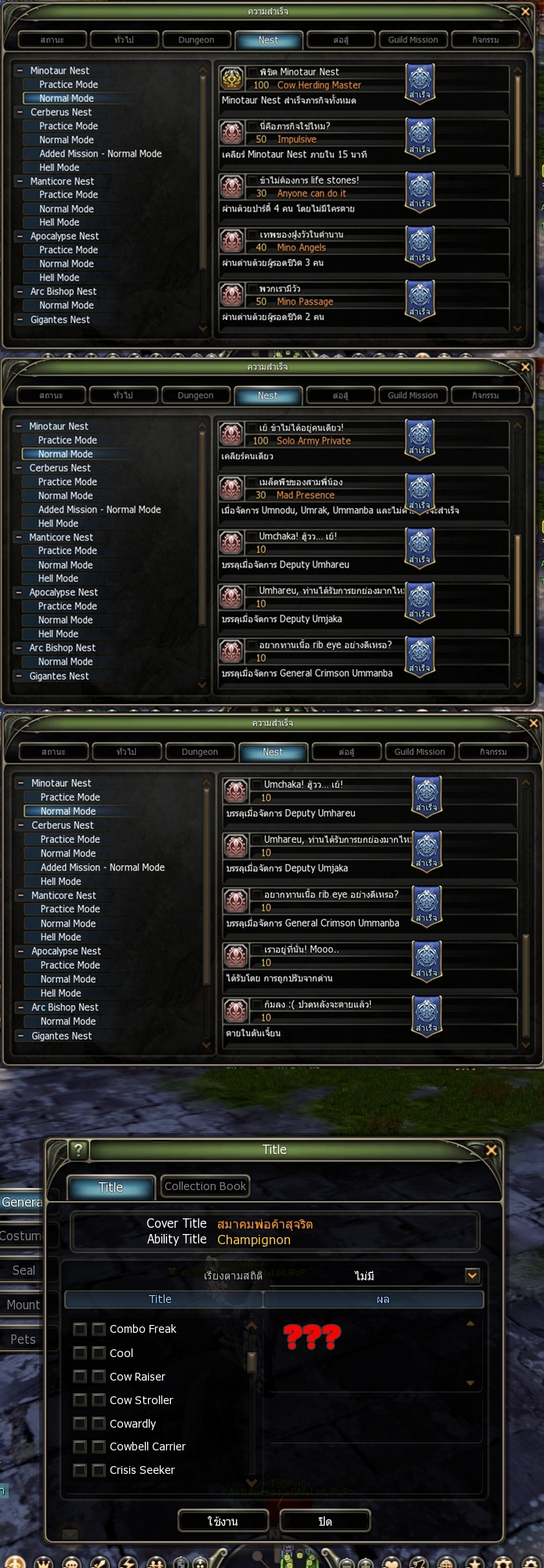The height and width of the screenshot is (1568, 544).
Task: Tick the checkbox nearest the Cowbell Carrier title
Action: [x=98, y=1446]
